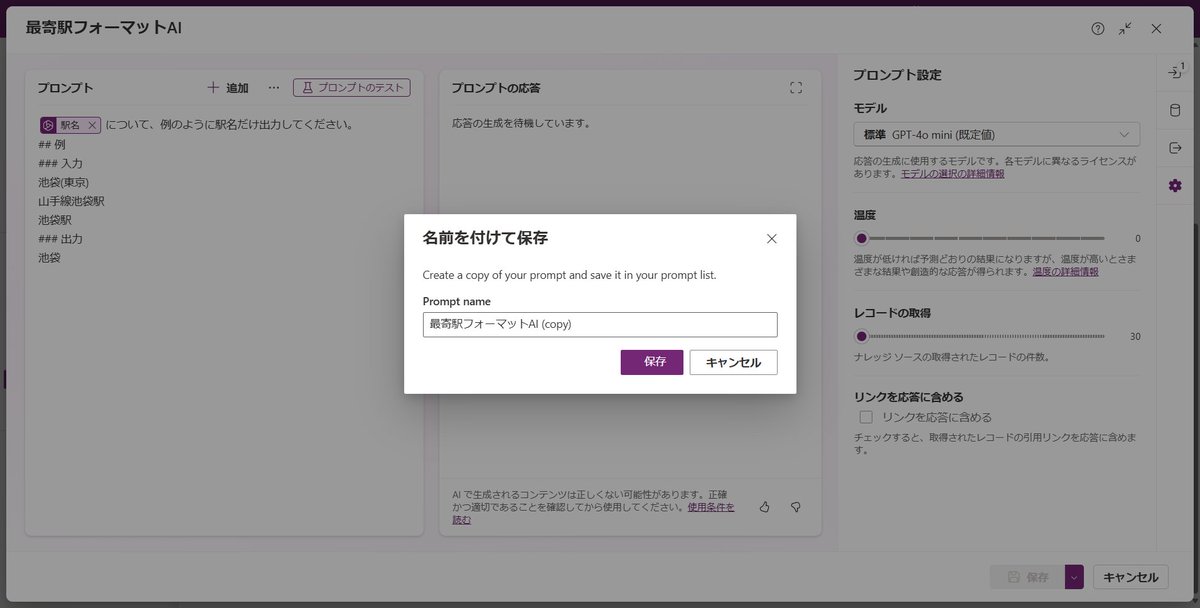This screenshot has height=608, width=1200.
Task: Select the output panel icon in sidebar
Action: (x=1173, y=147)
